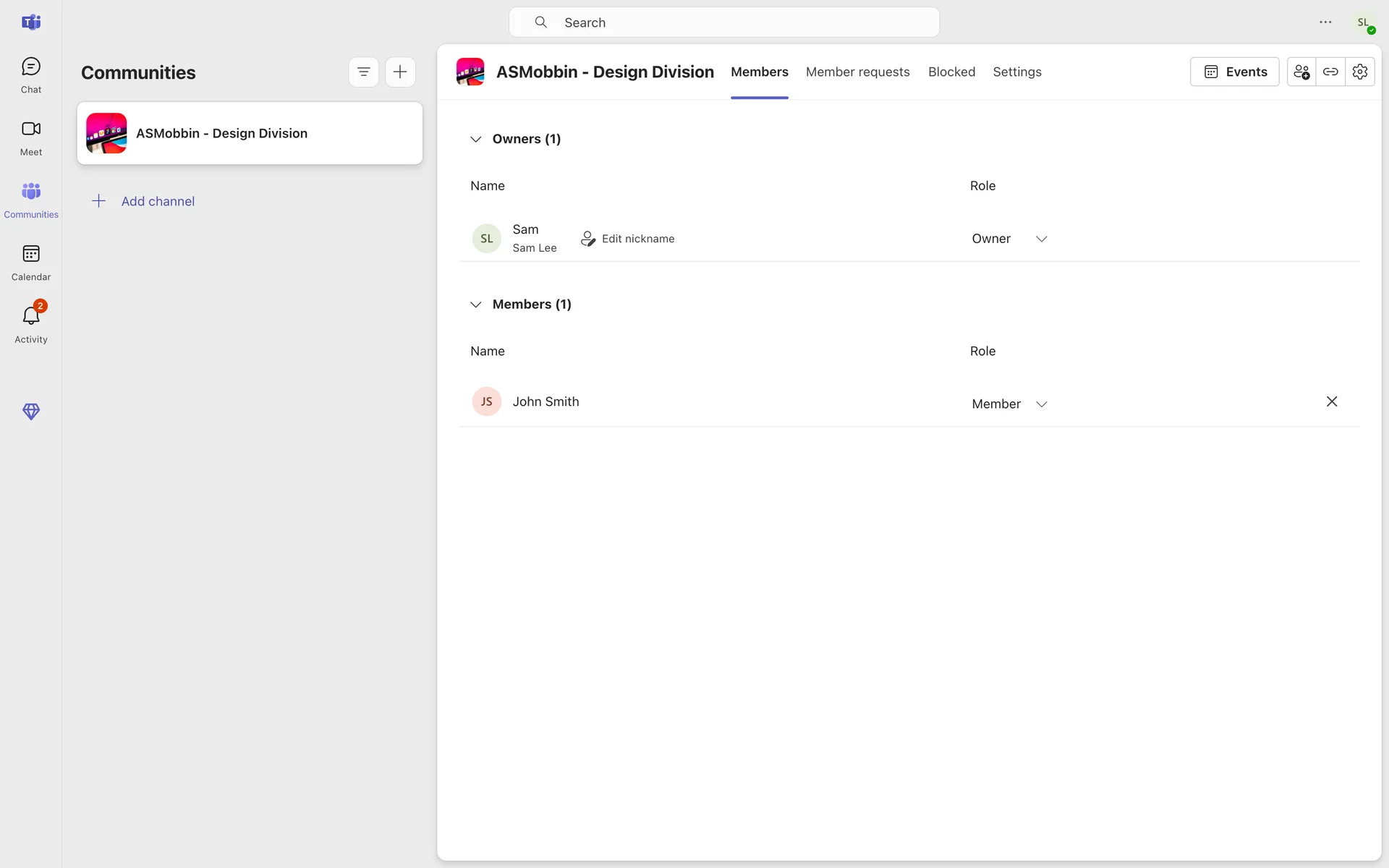Open the more options ellipsis menu
1389x868 pixels.
[1325, 22]
